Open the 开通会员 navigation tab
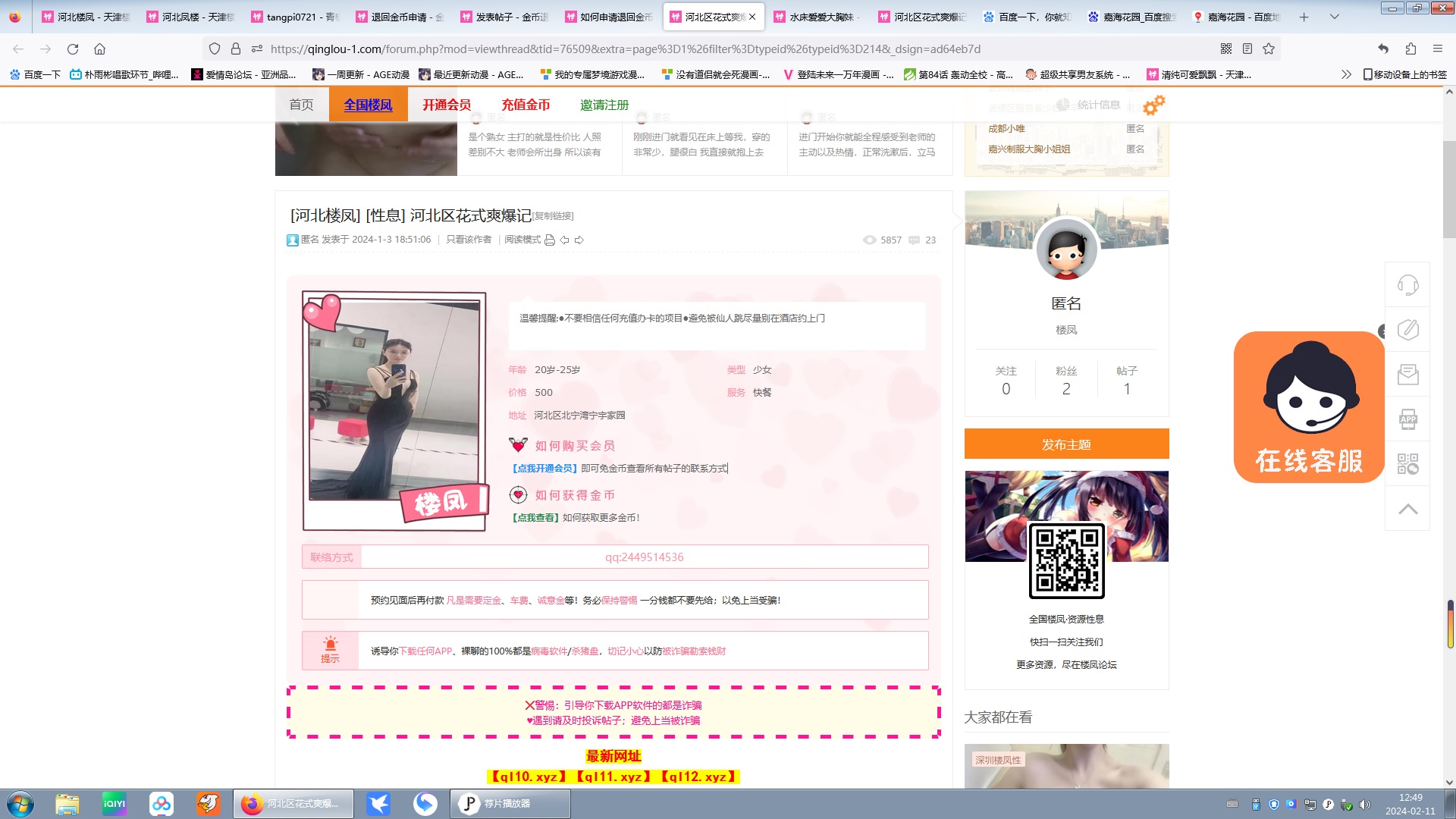 click(x=447, y=105)
